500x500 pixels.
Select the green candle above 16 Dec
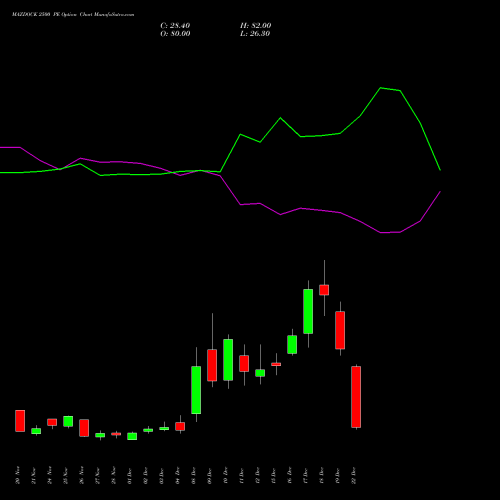pos(292,345)
